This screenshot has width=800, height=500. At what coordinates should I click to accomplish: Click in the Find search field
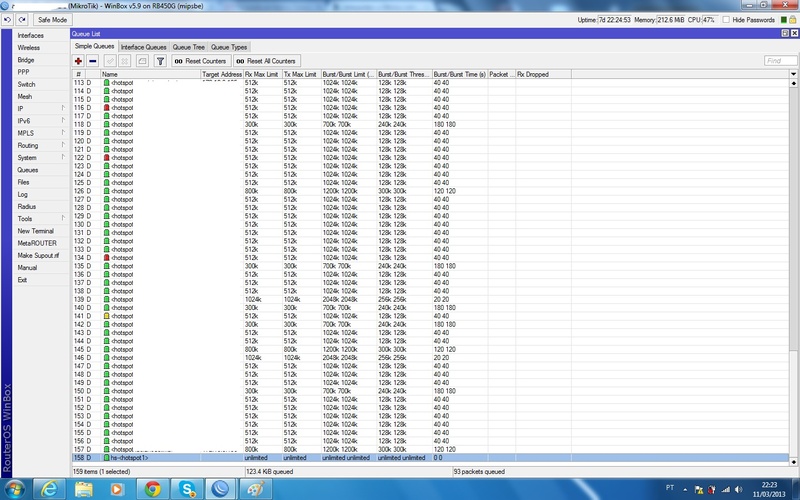pos(781,61)
